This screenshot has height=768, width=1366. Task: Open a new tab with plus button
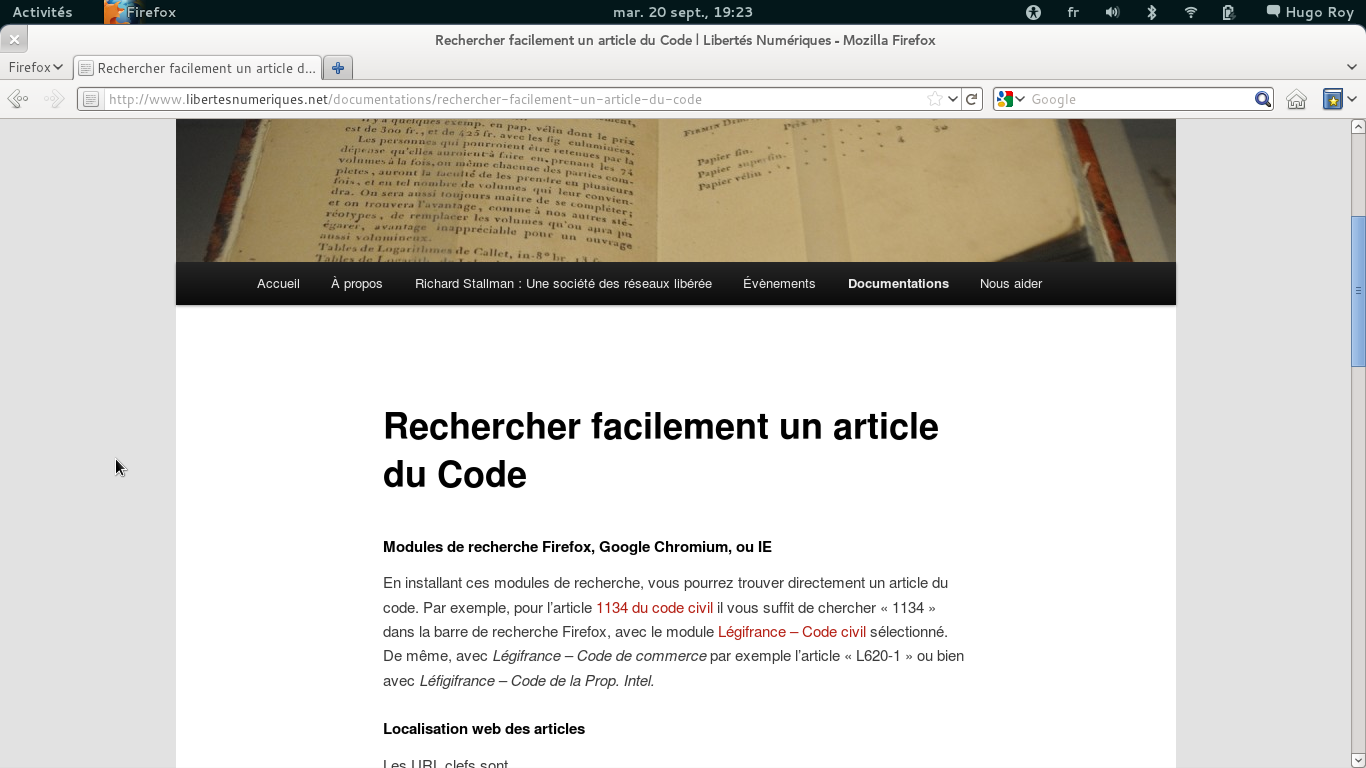[338, 68]
